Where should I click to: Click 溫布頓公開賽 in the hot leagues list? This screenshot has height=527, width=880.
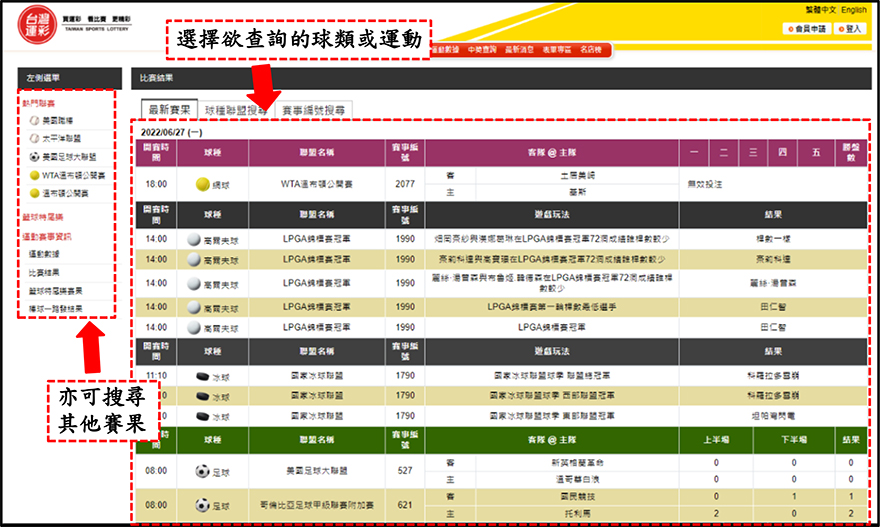[x=66, y=193]
